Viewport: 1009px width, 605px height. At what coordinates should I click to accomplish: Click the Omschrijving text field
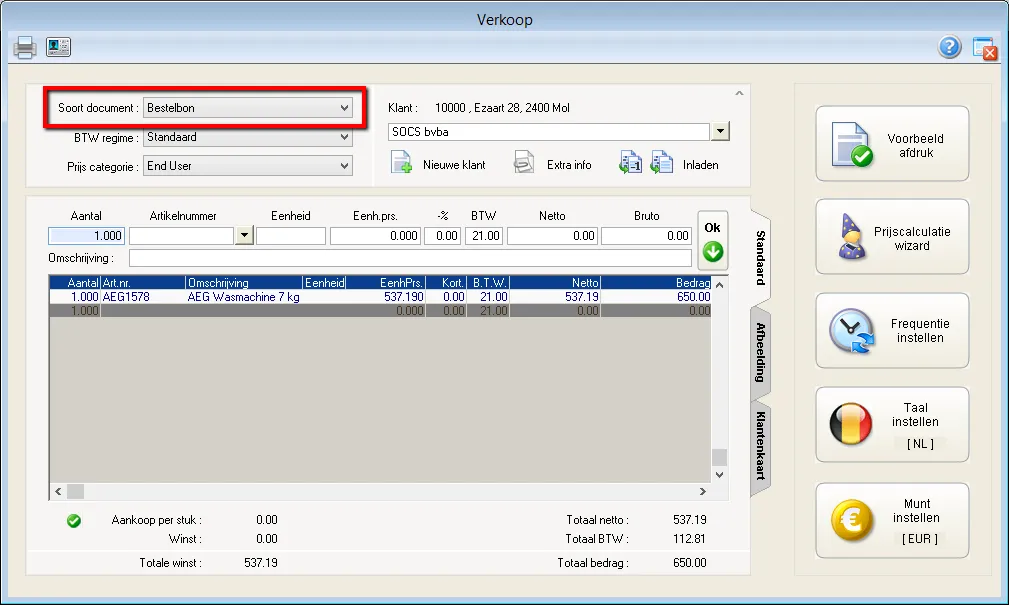[410, 259]
